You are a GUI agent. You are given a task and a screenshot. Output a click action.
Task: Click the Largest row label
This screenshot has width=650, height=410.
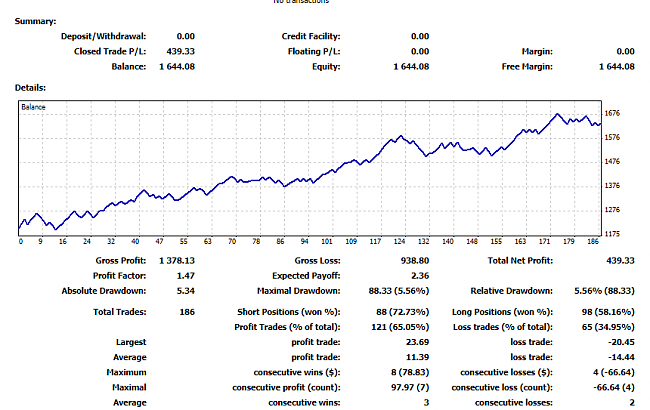tap(131, 342)
